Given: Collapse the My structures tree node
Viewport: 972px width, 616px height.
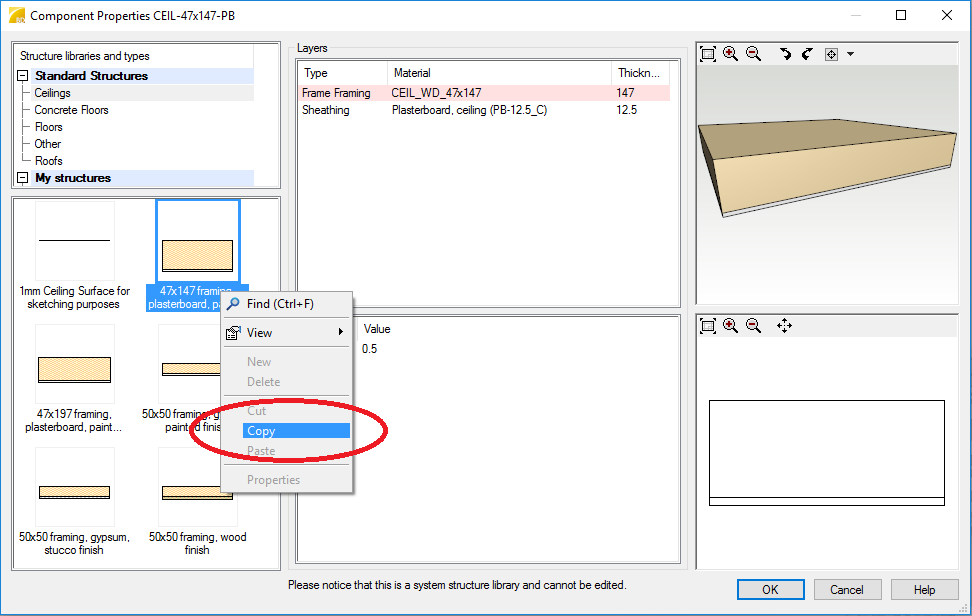Looking at the screenshot, I should point(22,178).
